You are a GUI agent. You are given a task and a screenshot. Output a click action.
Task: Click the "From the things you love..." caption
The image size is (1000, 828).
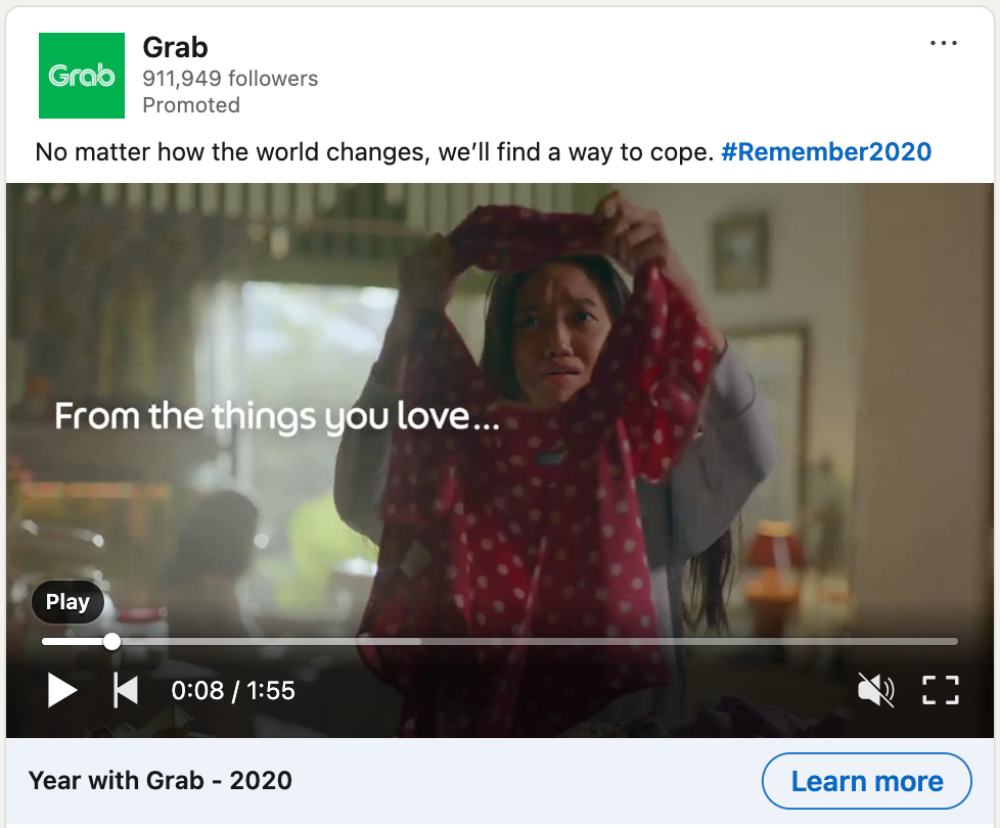click(x=276, y=416)
